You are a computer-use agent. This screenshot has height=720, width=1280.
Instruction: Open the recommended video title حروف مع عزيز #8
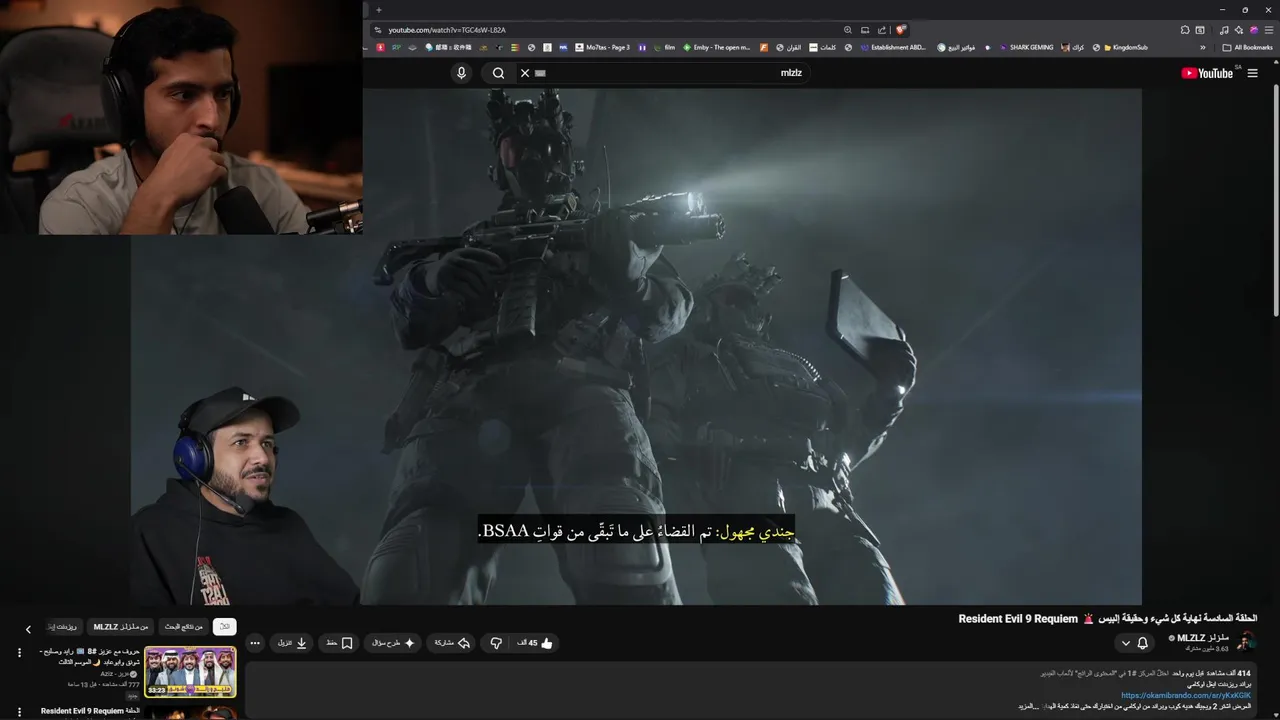[x=89, y=656]
